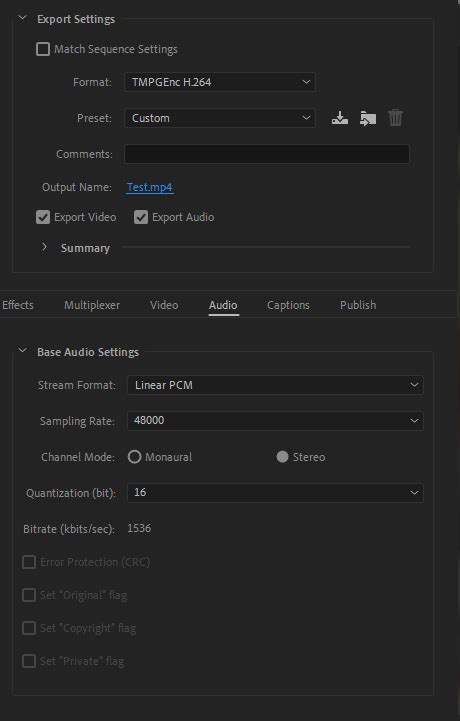The image size is (460, 721).
Task: Switch to the Video tab
Action: (x=164, y=305)
